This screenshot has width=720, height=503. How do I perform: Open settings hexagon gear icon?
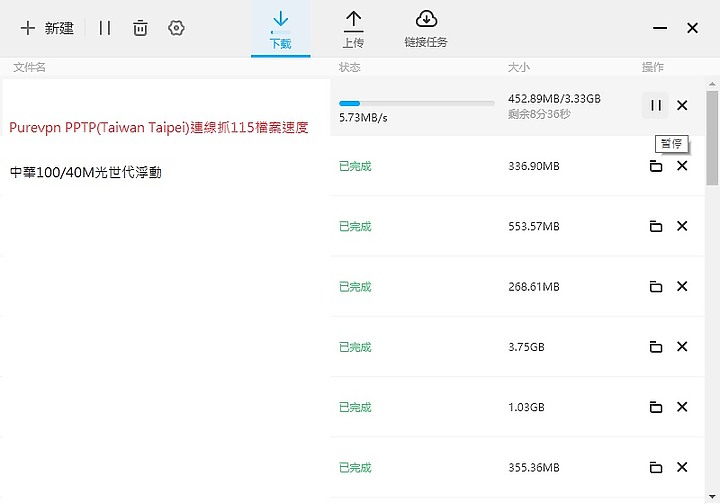tap(176, 28)
